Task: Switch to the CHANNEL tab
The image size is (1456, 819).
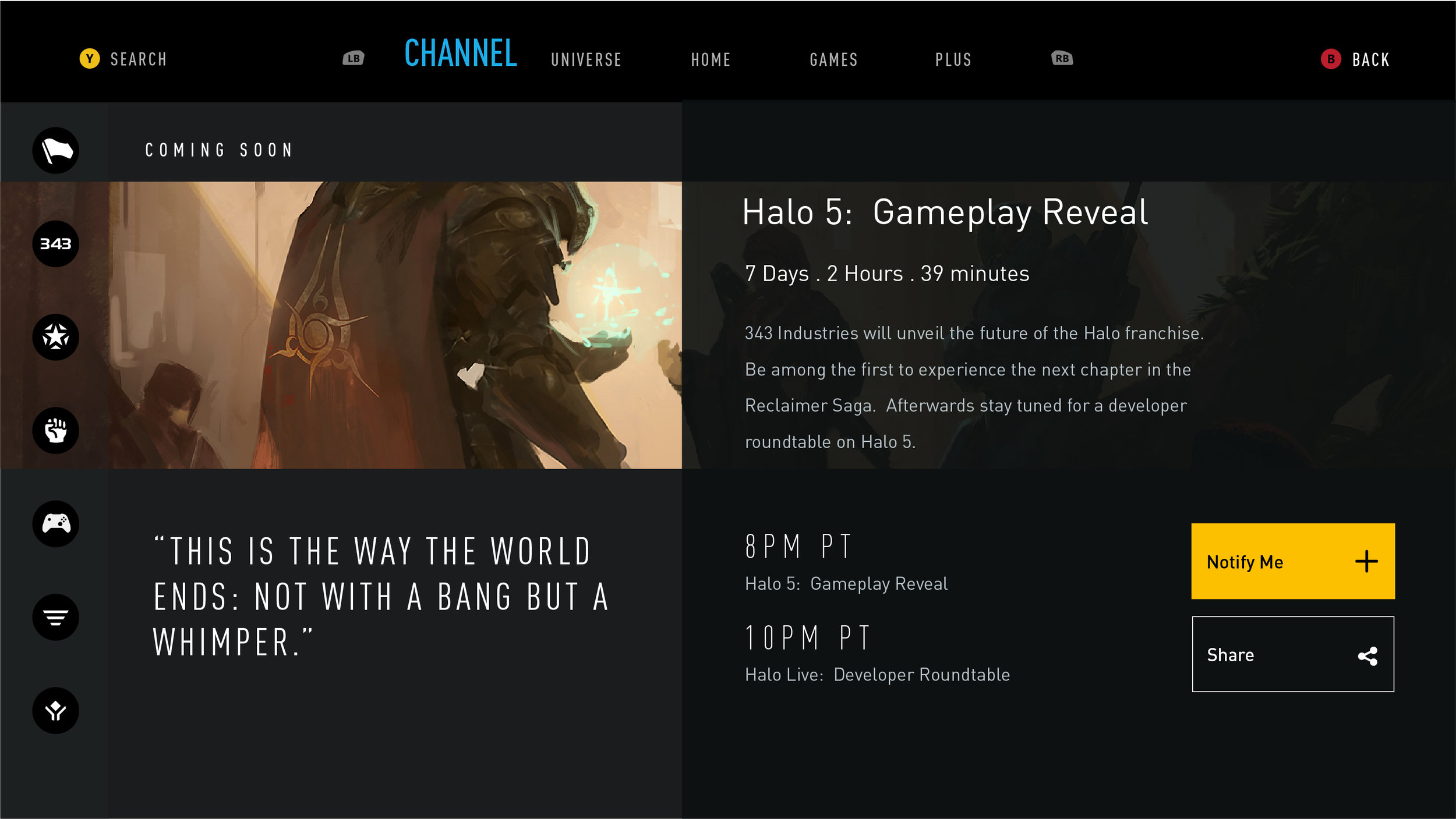Action: tap(461, 54)
